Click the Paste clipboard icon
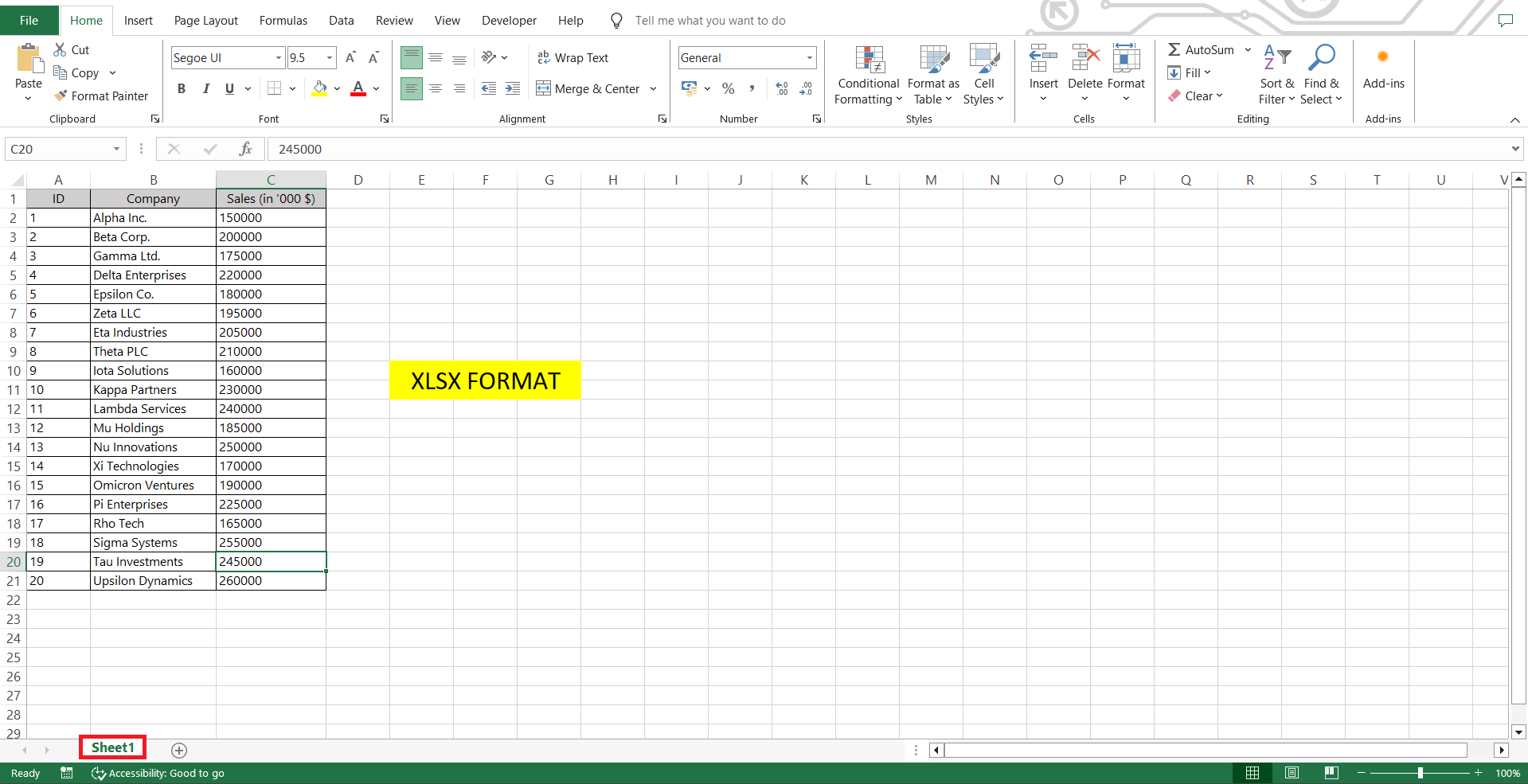This screenshot has height=784, width=1528. tap(29, 59)
